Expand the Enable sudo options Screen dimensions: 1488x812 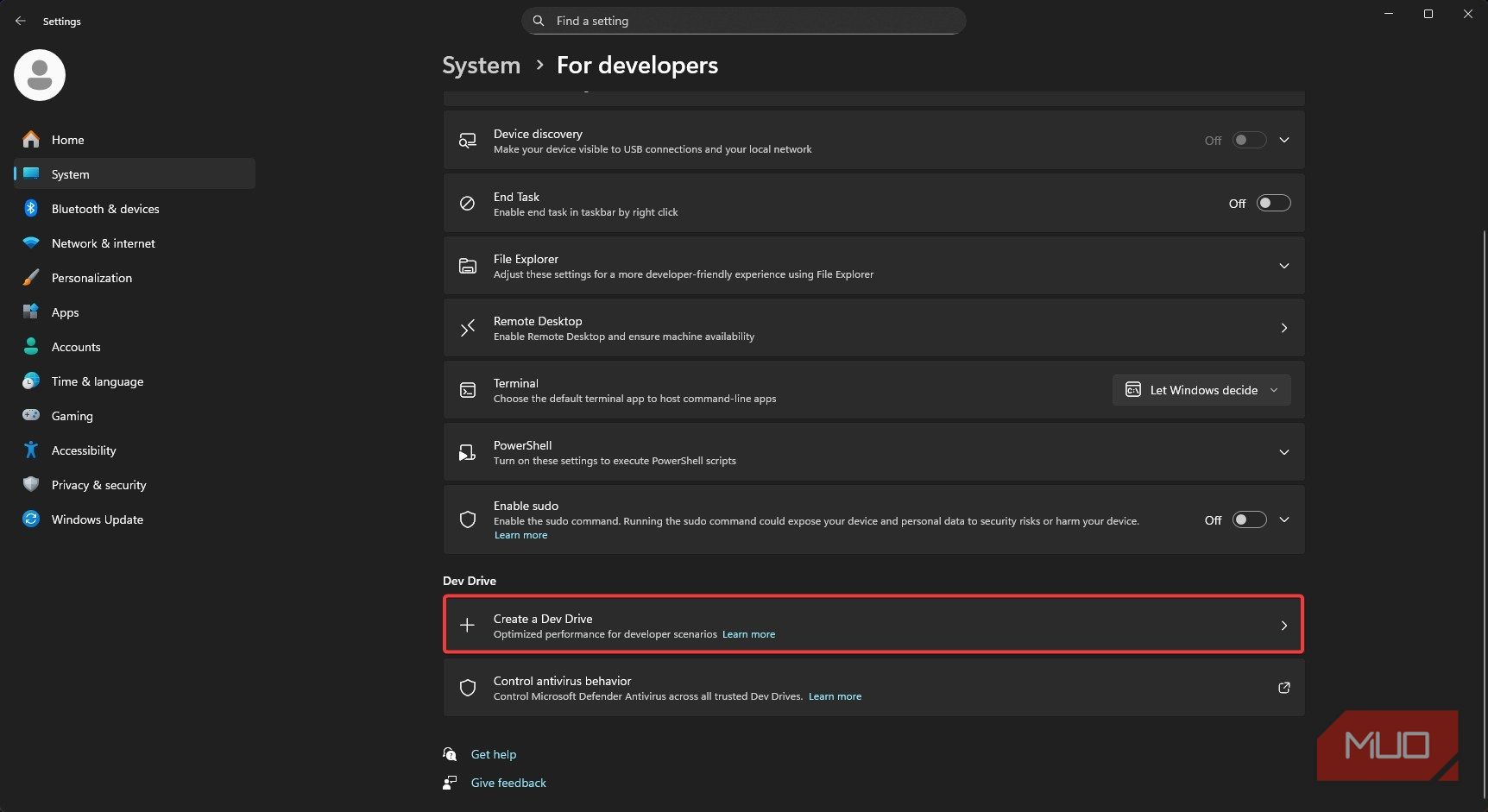(x=1284, y=519)
